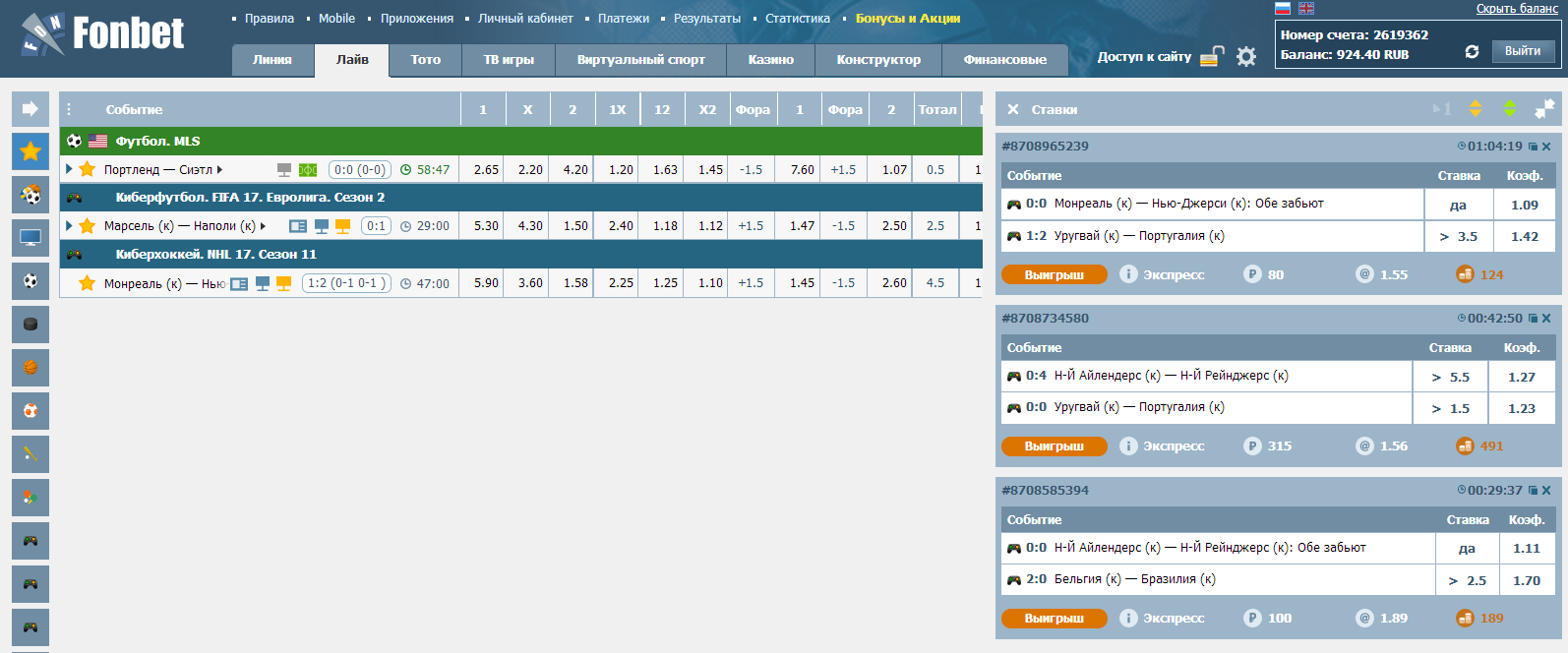Open the arrow after Портленд — Сиэтл name
1568x653 pixels.
coord(220,170)
